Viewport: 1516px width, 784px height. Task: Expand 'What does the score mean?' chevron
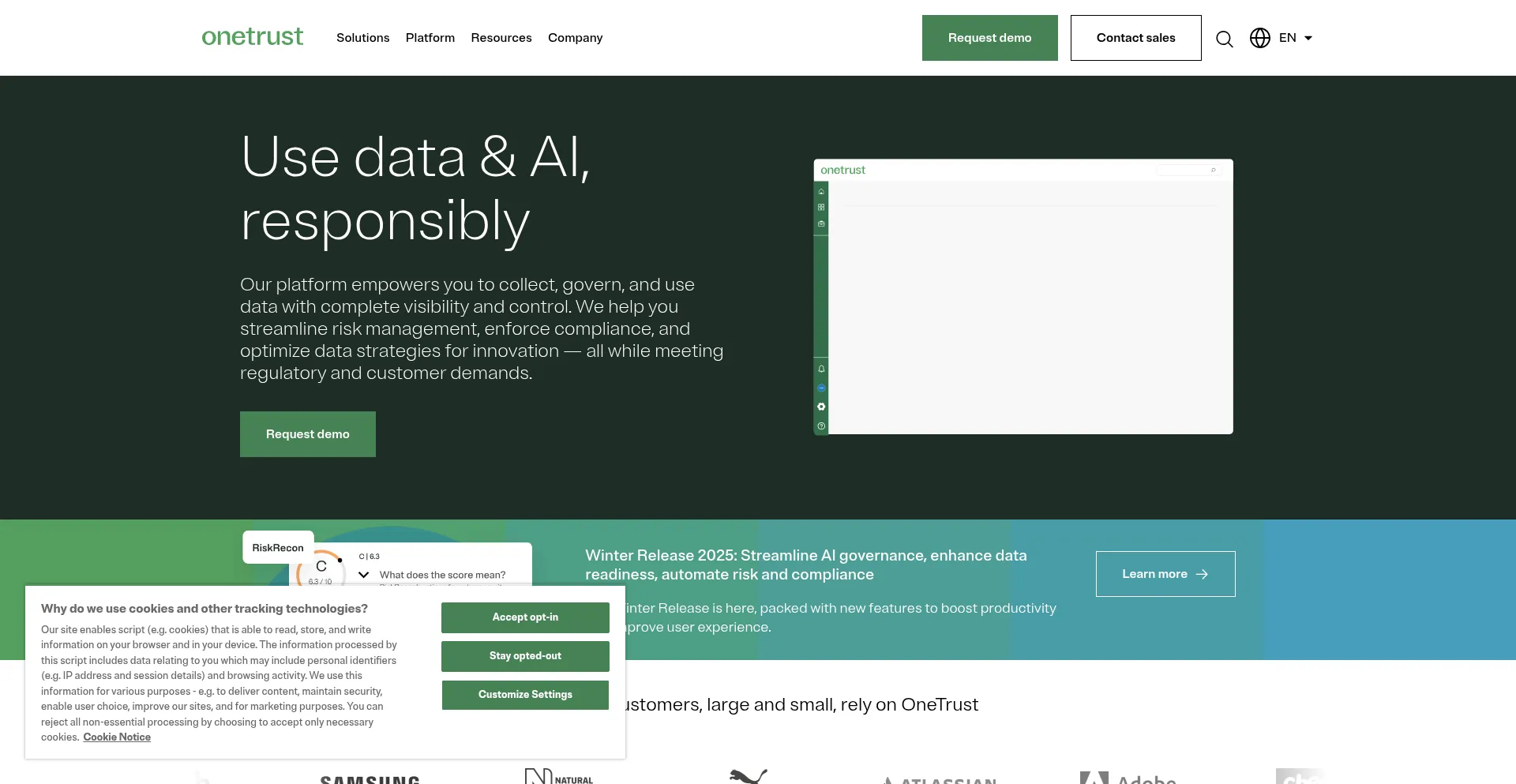(364, 575)
